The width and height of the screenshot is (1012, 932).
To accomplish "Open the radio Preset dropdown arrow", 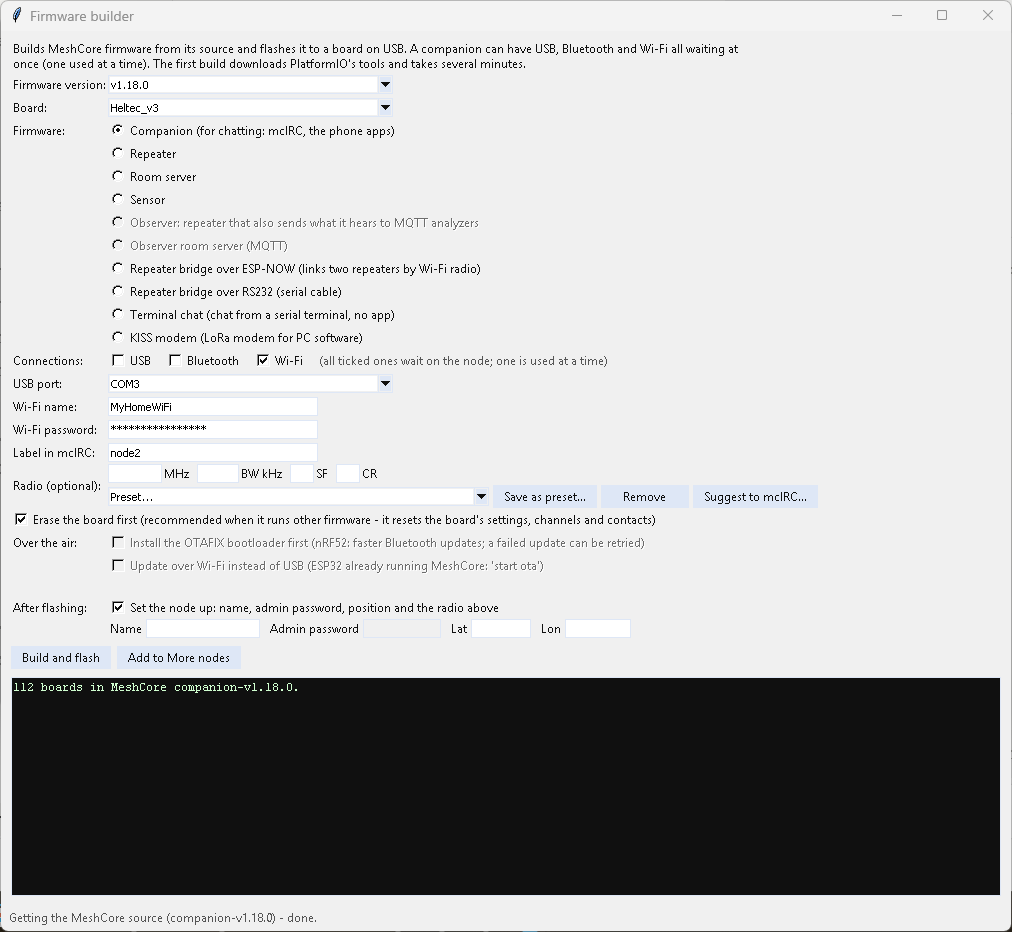I will point(481,497).
